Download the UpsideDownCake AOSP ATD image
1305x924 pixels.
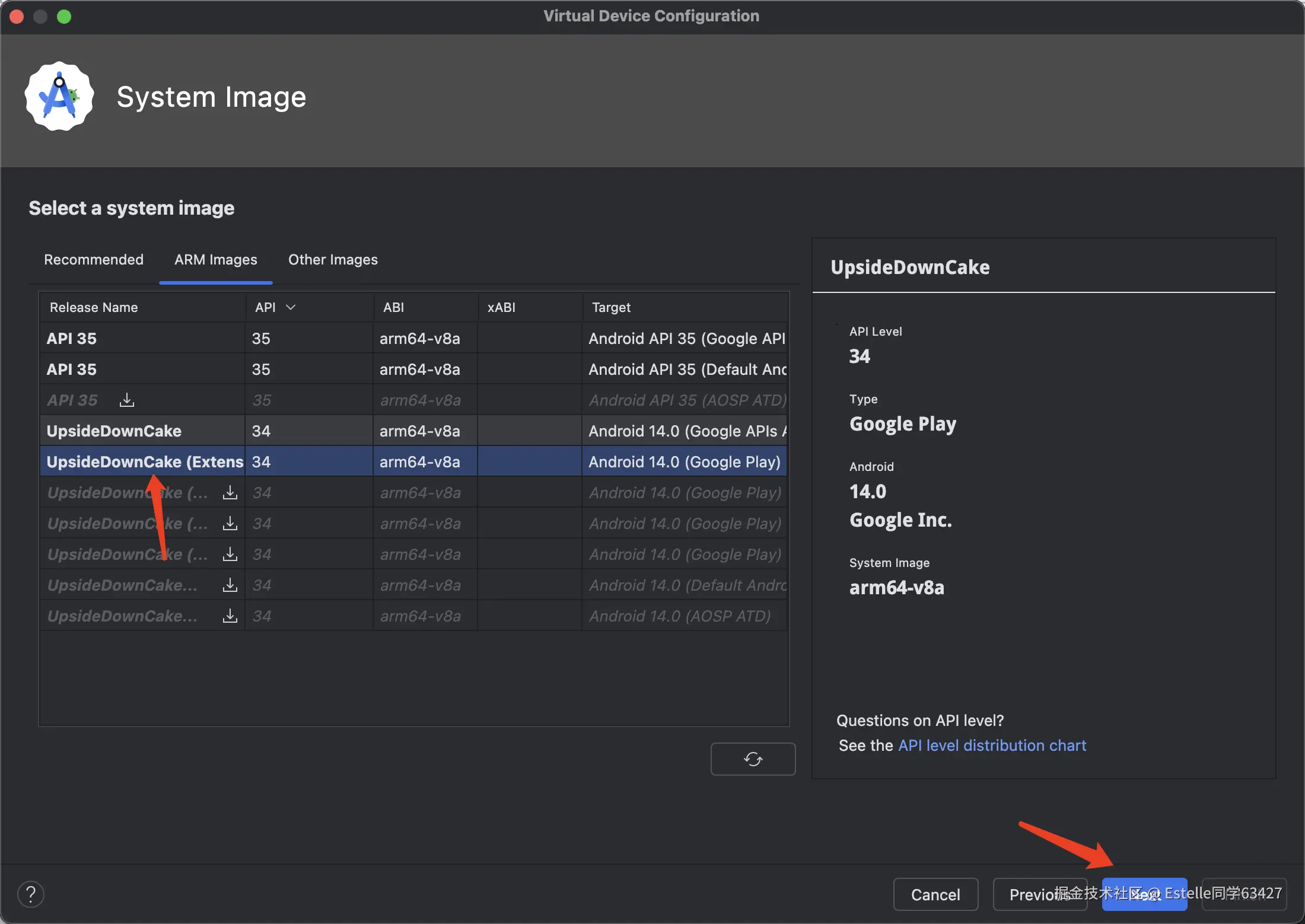tap(230, 616)
